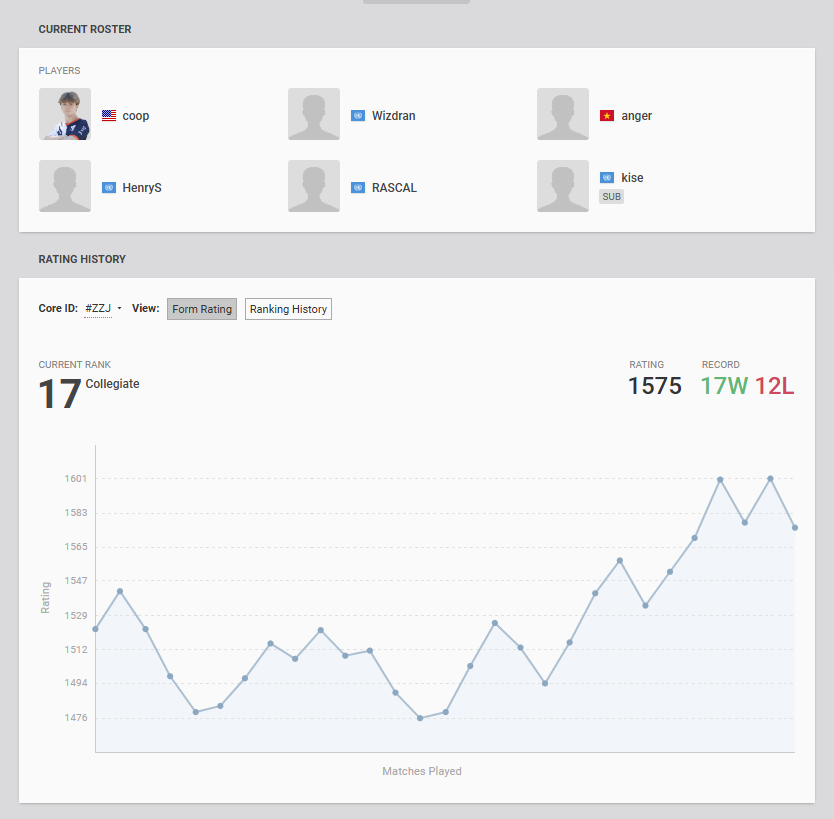
Task: Click the 12L losses record
Action: point(774,386)
